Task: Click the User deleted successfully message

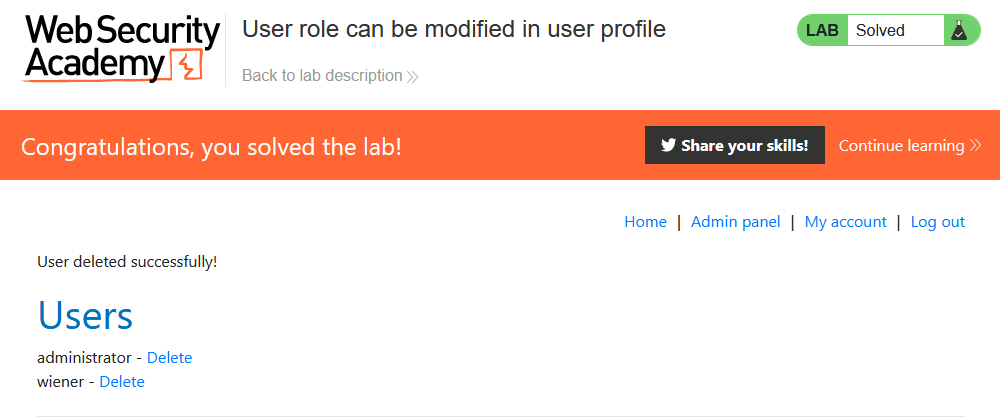Action: (127, 262)
